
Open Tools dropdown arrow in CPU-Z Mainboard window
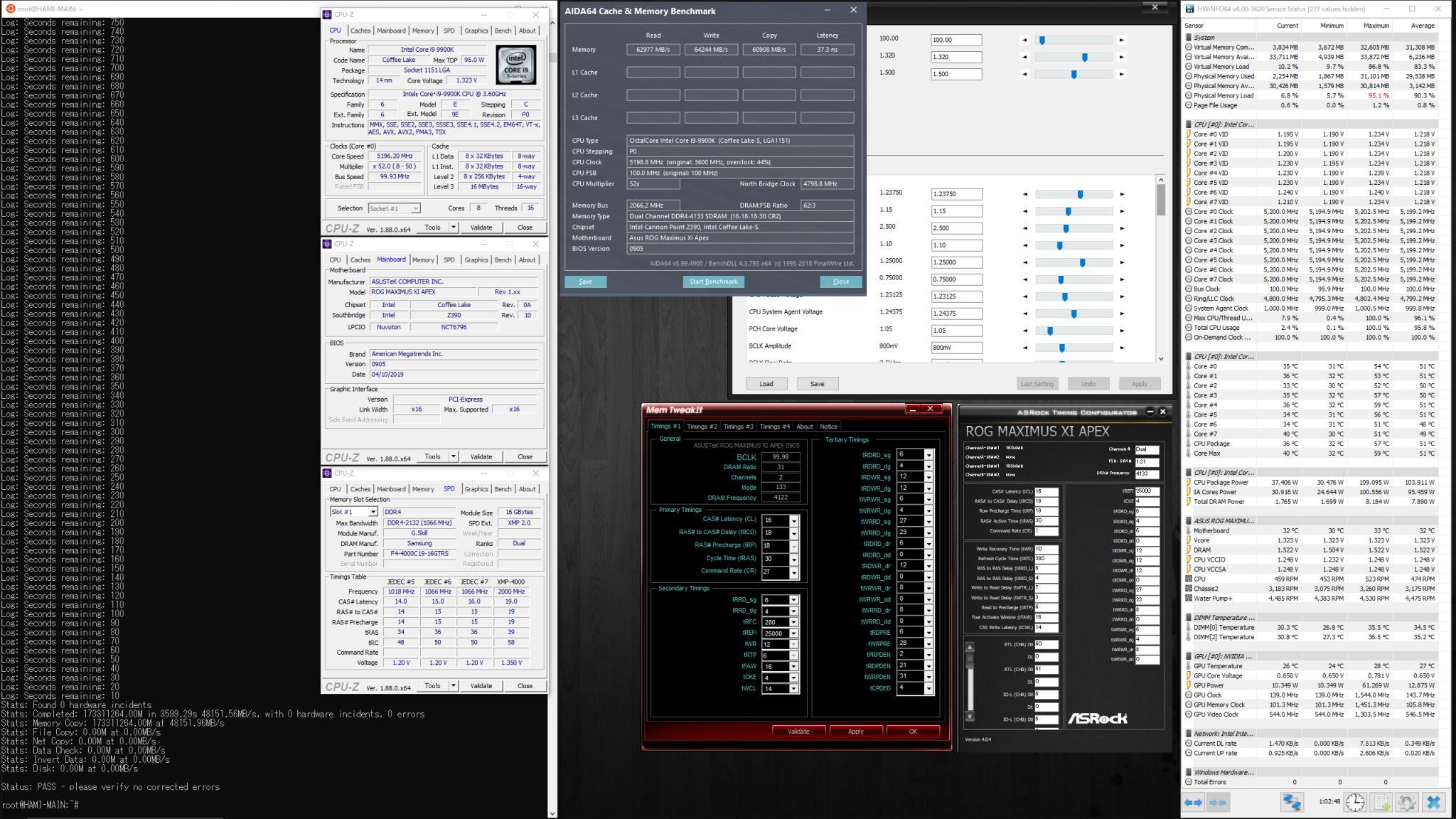[x=454, y=456]
